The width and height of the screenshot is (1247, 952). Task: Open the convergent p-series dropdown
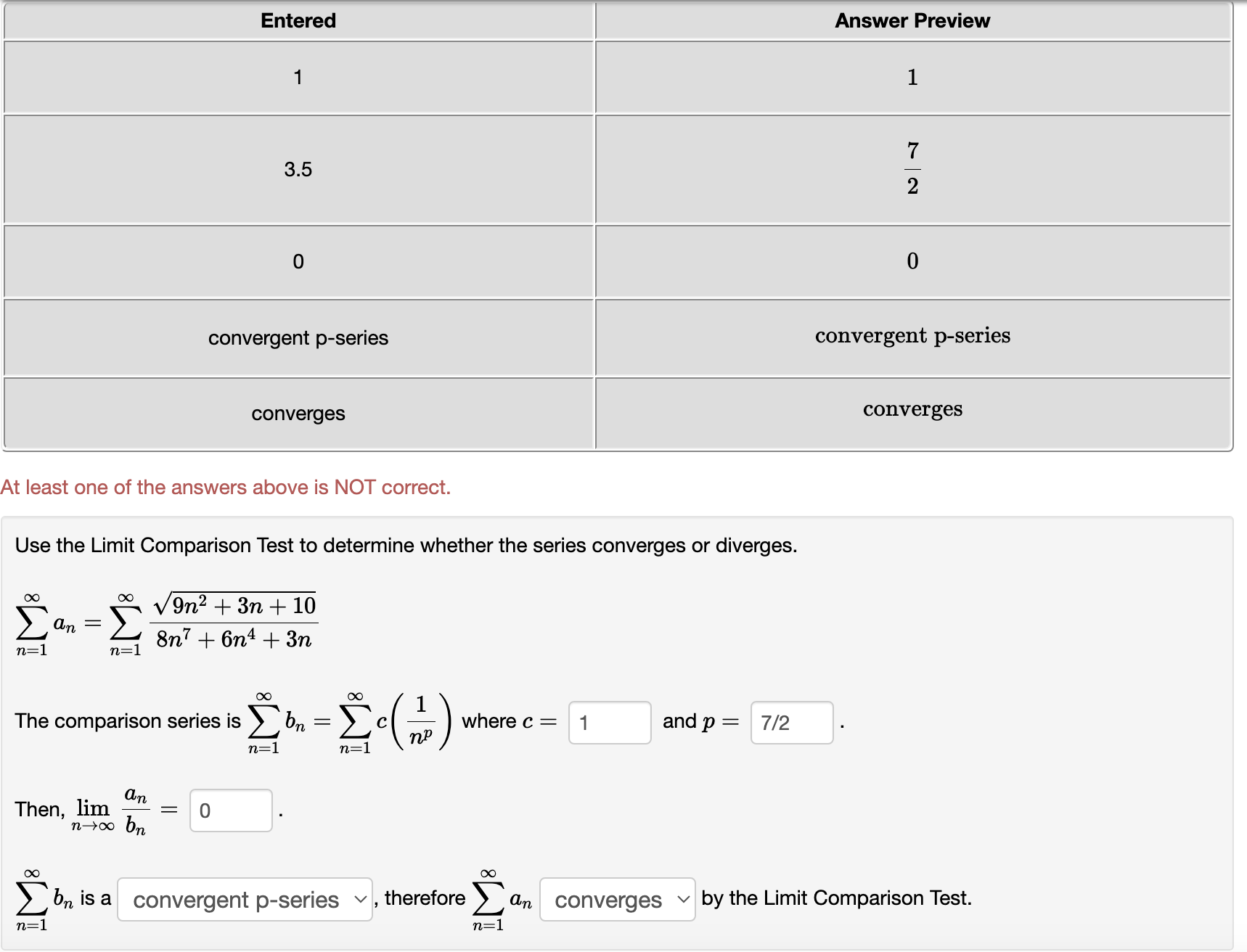tap(245, 899)
